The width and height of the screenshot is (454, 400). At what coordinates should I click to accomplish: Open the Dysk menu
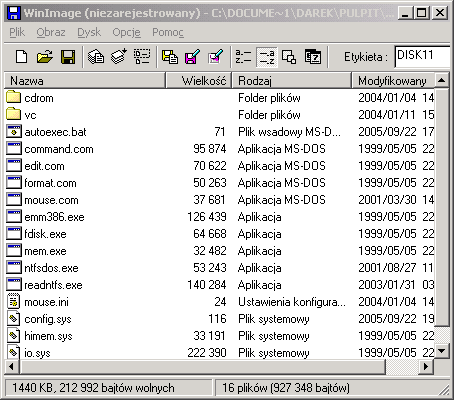[x=89, y=32]
